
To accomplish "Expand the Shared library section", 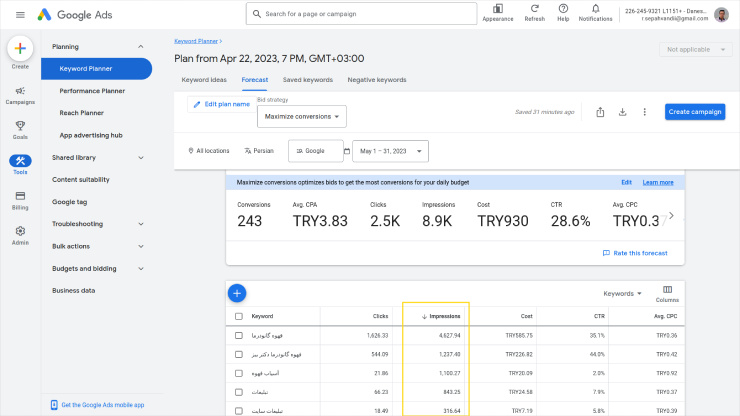I will pos(141,158).
